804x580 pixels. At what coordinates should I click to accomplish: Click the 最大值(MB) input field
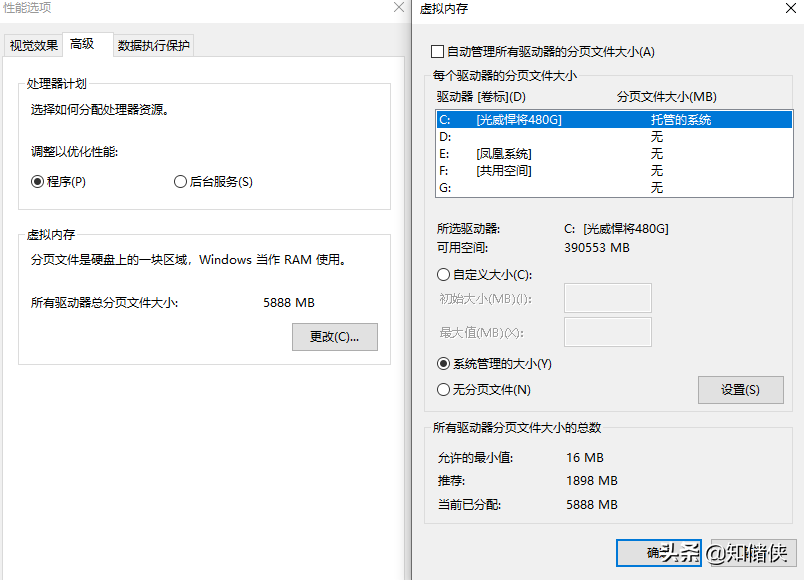click(607, 332)
